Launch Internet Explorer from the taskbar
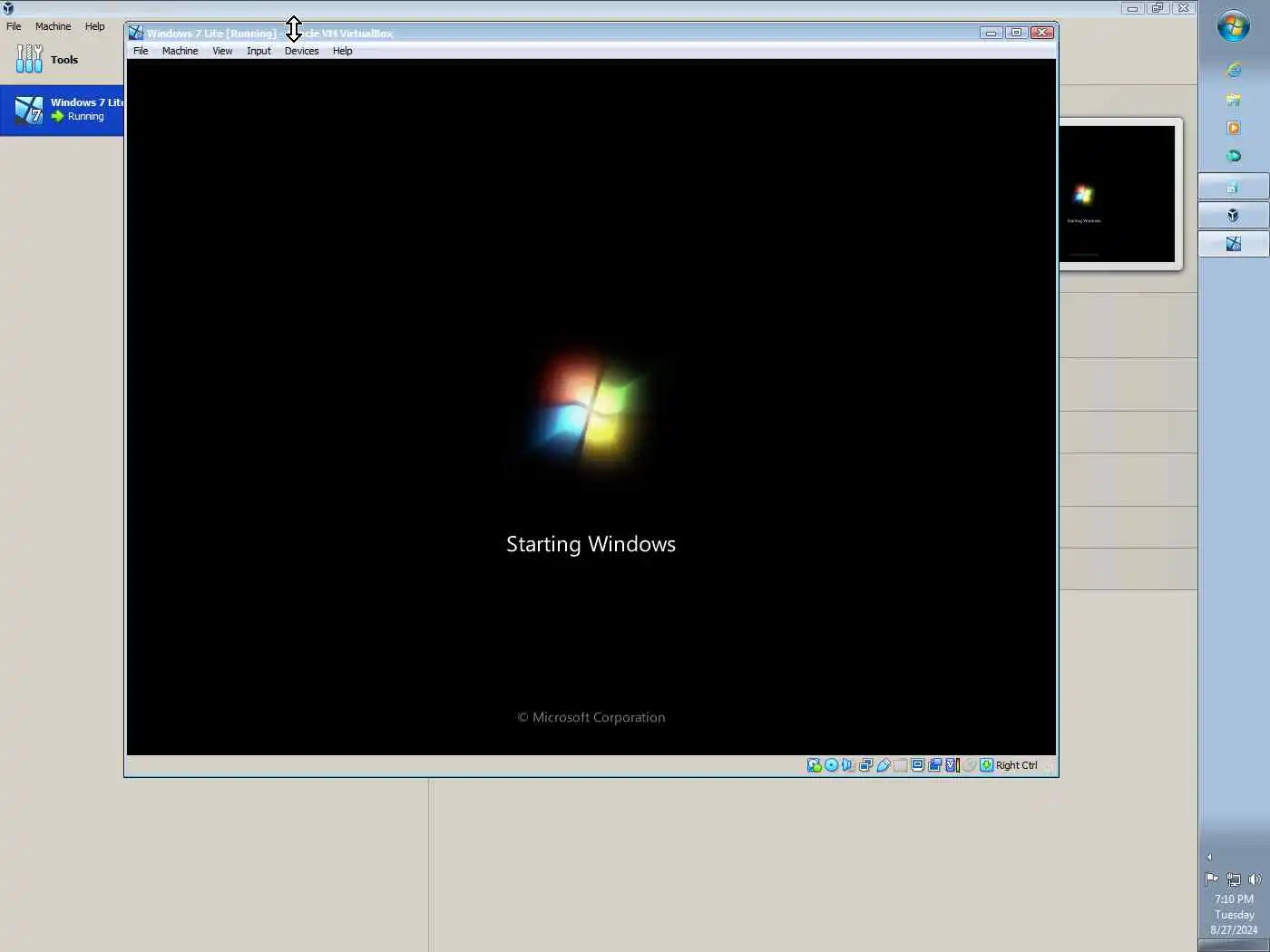This screenshot has width=1270, height=952. pos(1234,70)
